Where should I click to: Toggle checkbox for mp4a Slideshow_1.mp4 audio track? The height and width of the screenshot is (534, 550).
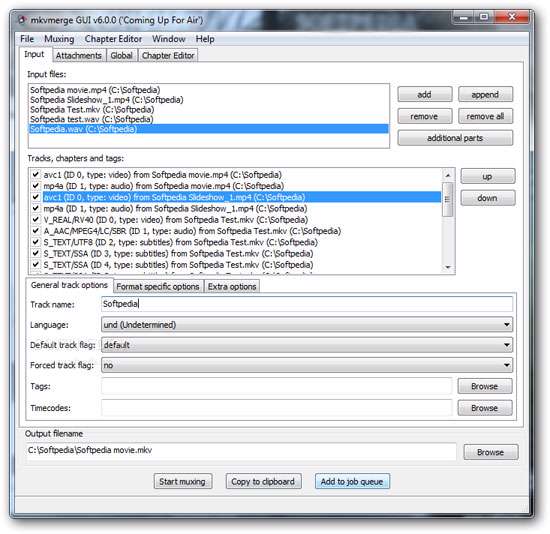click(x=35, y=208)
